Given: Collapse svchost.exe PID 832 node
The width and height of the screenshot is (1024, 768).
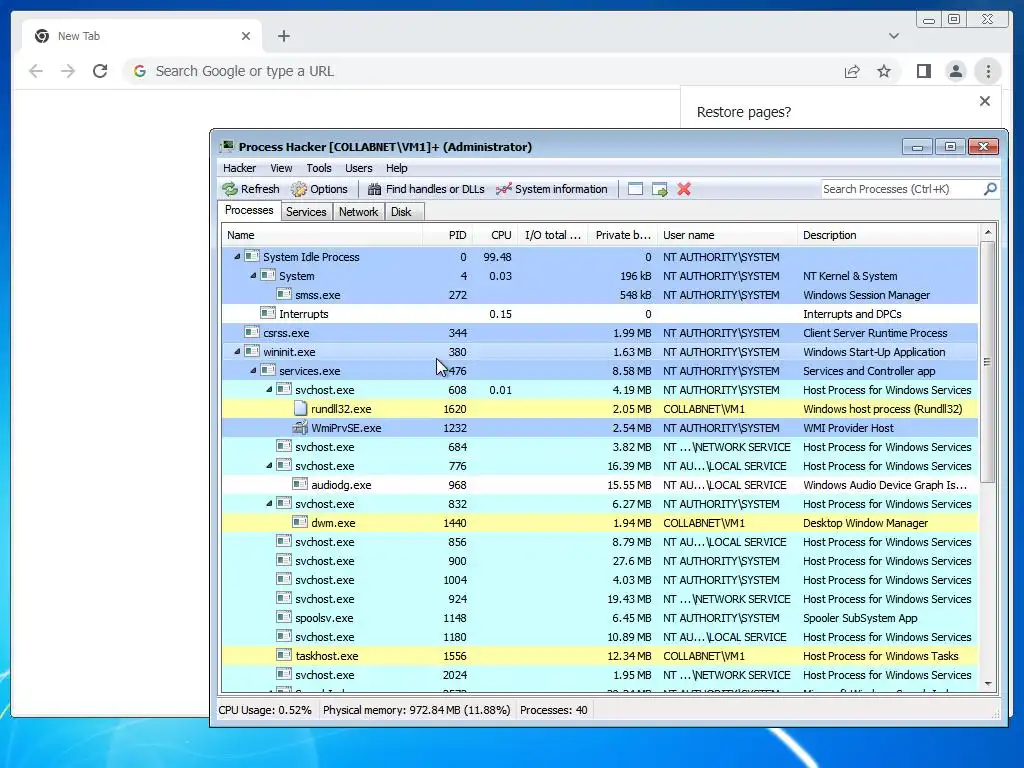Looking at the screenshot, I should 269,504.
